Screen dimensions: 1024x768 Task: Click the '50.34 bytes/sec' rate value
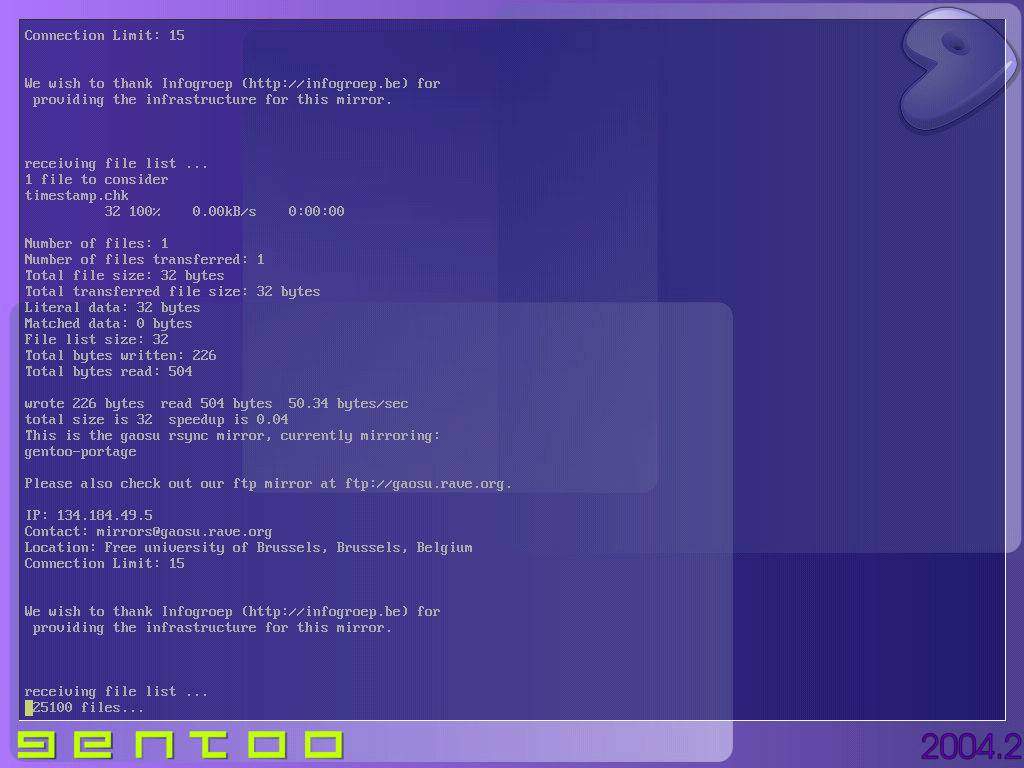(348, 404)
